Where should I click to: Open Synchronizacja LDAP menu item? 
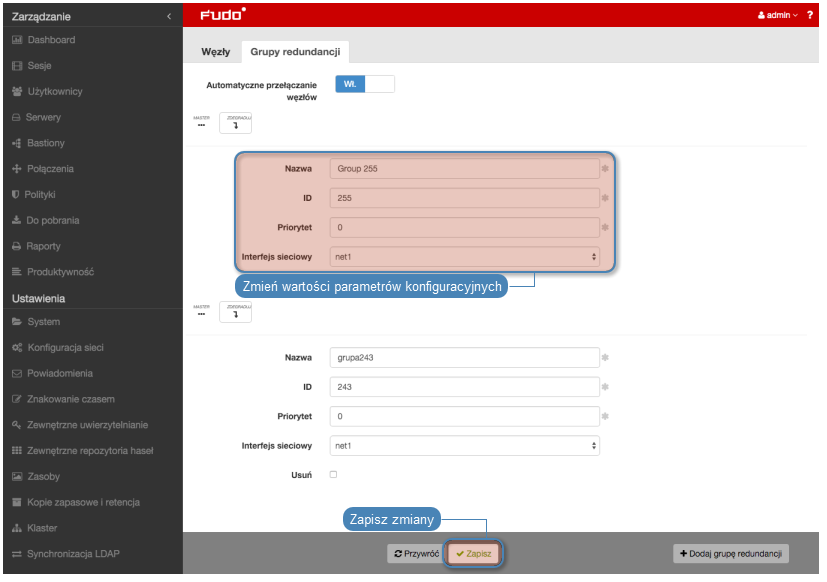coord(73,555)
